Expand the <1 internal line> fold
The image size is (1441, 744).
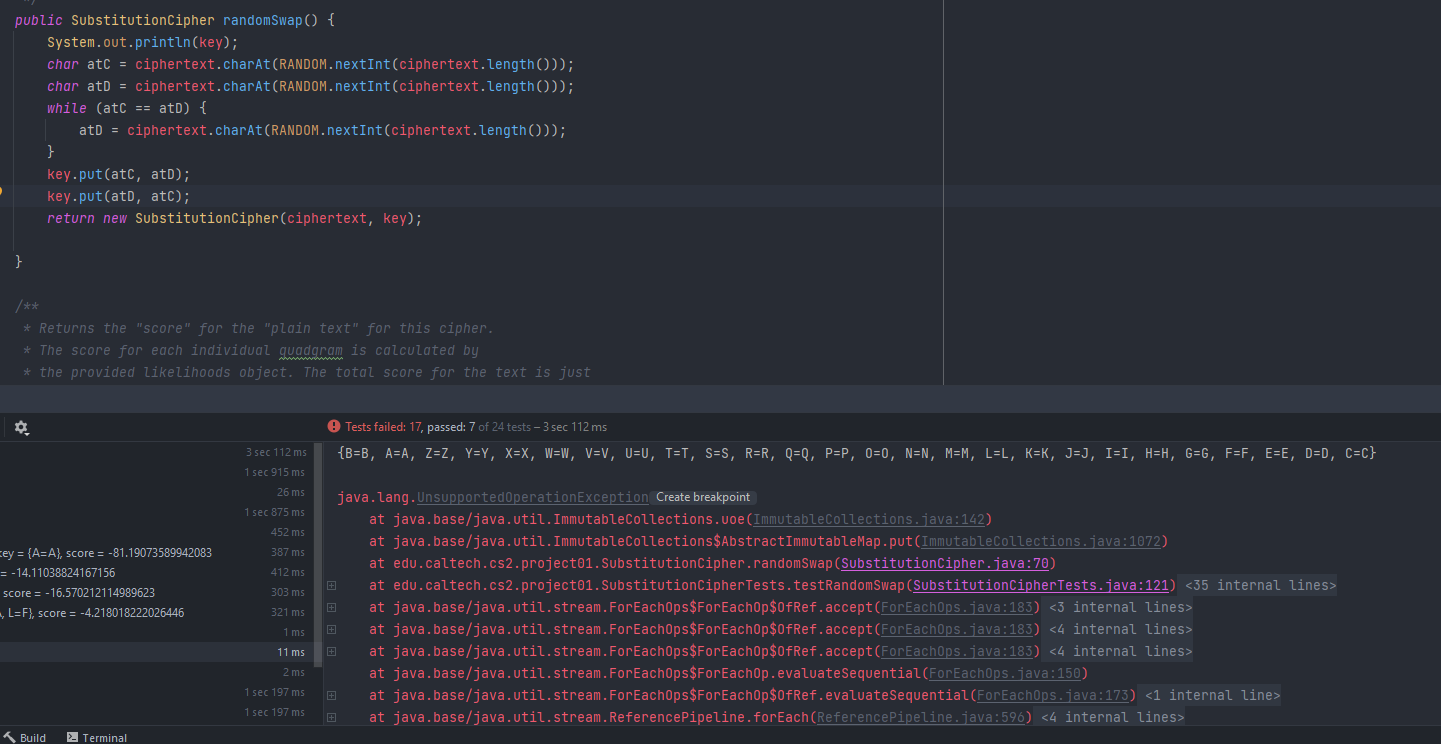pyautogui.click(x=1211, y=695)
